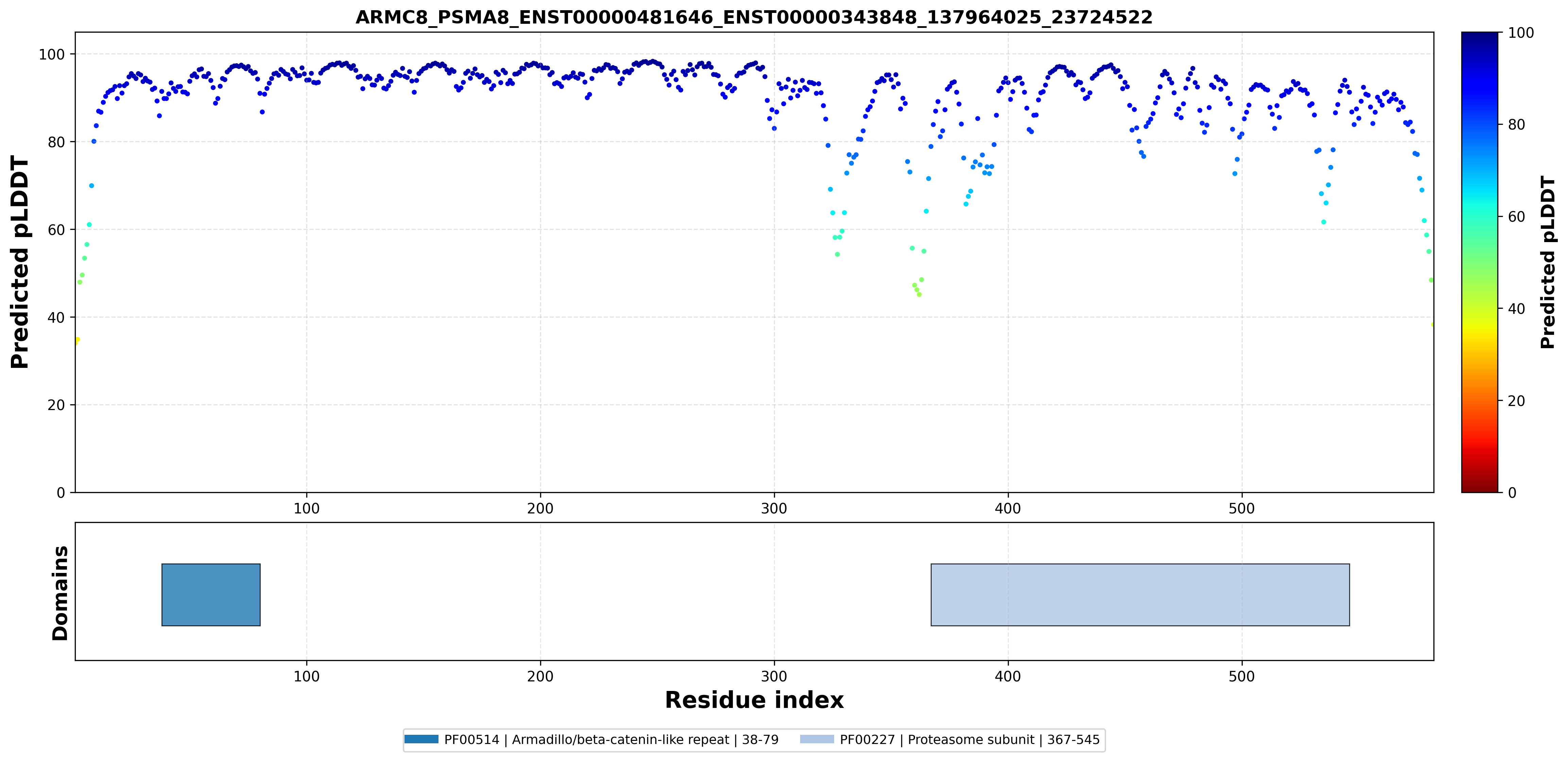Click the PF00227 Proteasome subunit domain box
This screenshot has width=1568, height=762.
point(1140,594)
